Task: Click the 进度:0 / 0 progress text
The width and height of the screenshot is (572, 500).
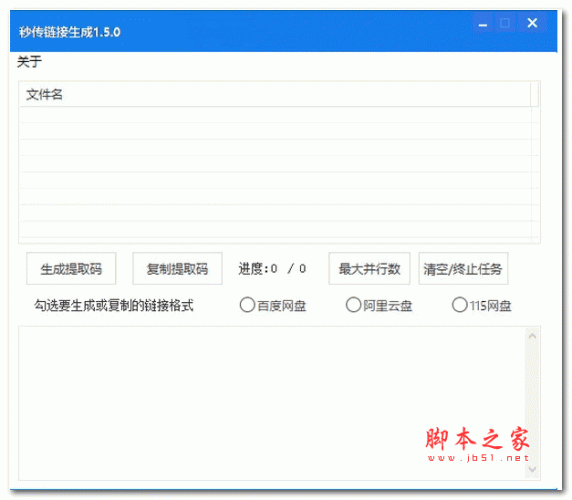Action: [x=272, y=269]
